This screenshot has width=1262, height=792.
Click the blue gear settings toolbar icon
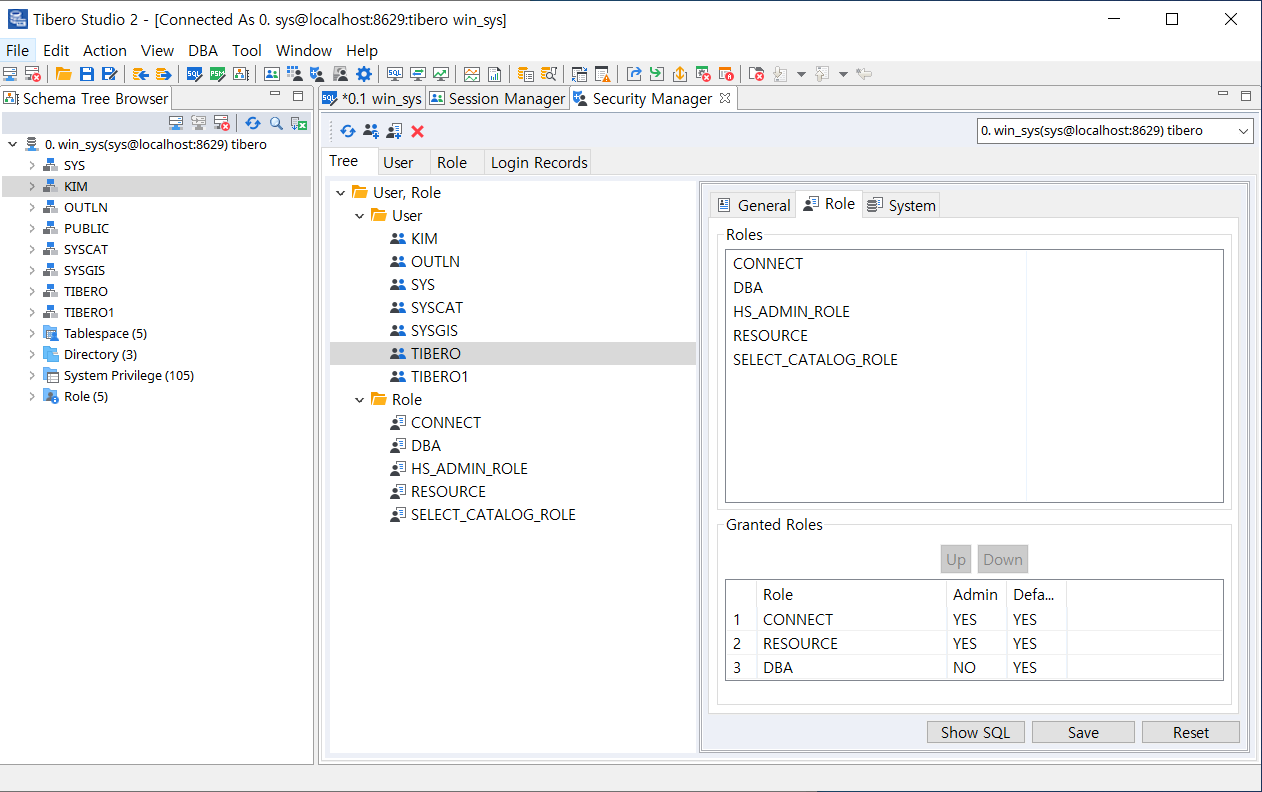(x=363, y=74)
